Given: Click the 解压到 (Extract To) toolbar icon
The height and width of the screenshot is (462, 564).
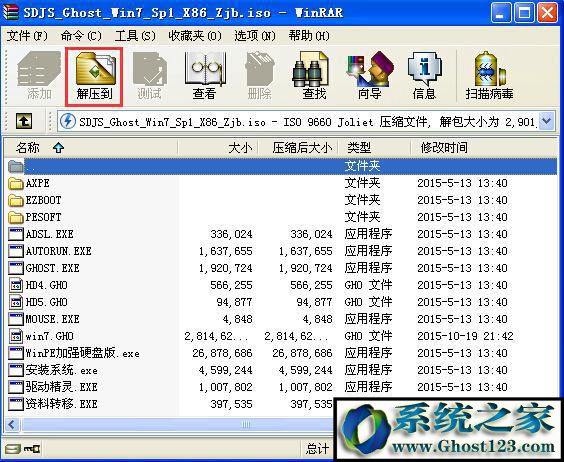Looking at the screenshot, I should [94, 77].
